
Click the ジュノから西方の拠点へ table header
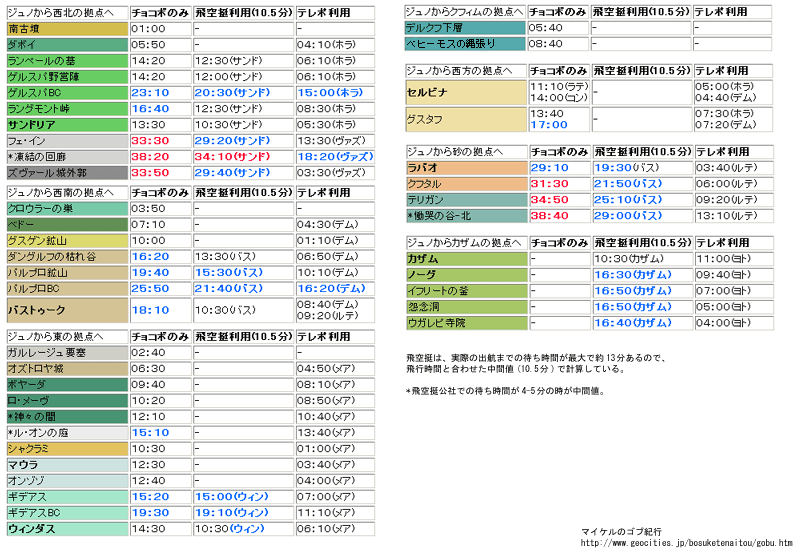pyautogui.click(x=466, y=71)
